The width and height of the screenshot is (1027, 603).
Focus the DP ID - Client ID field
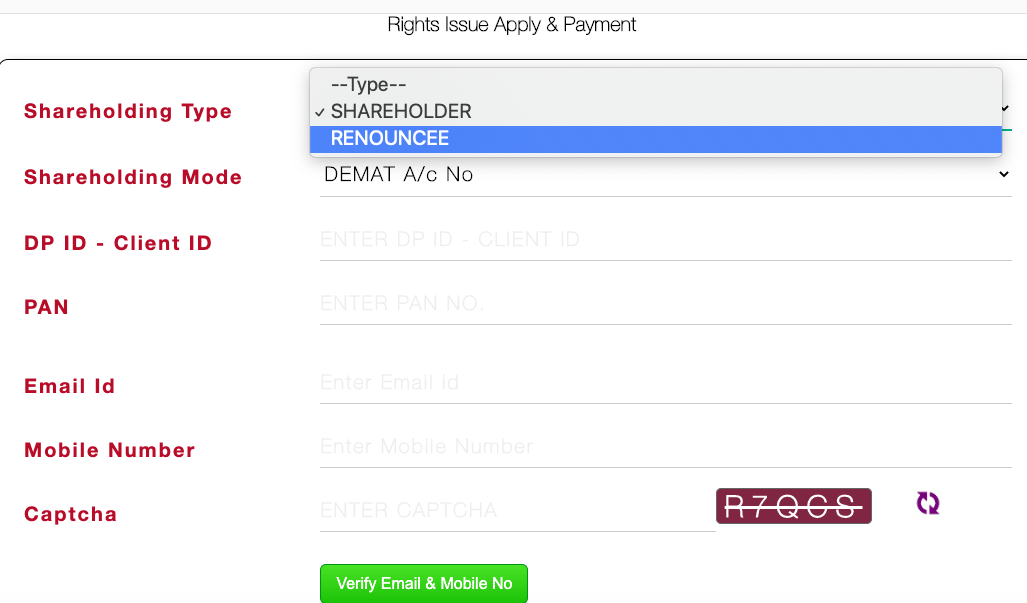click(665, 240)
